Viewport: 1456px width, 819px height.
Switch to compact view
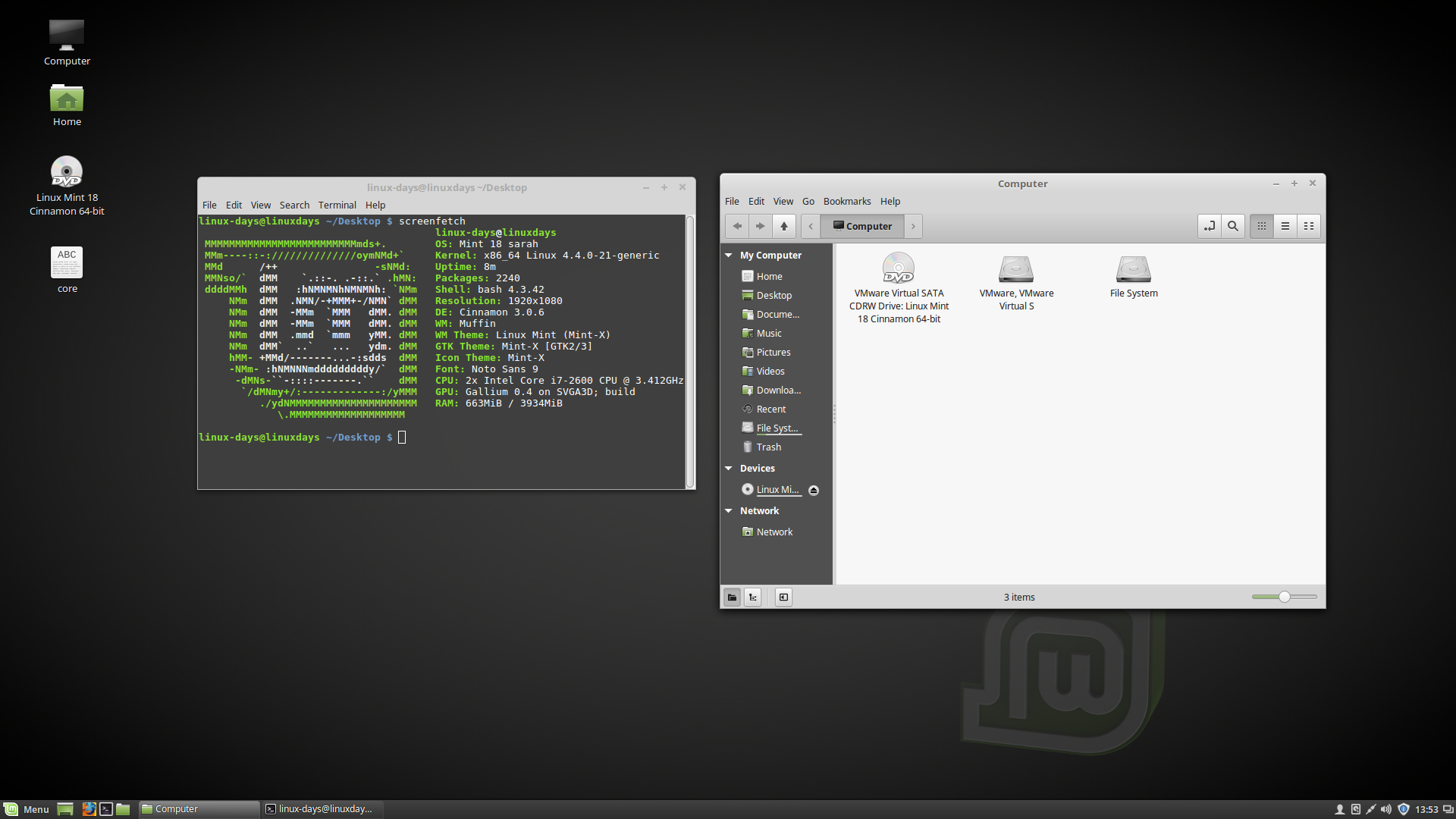pyautogui.click(x=1309, y=226)
